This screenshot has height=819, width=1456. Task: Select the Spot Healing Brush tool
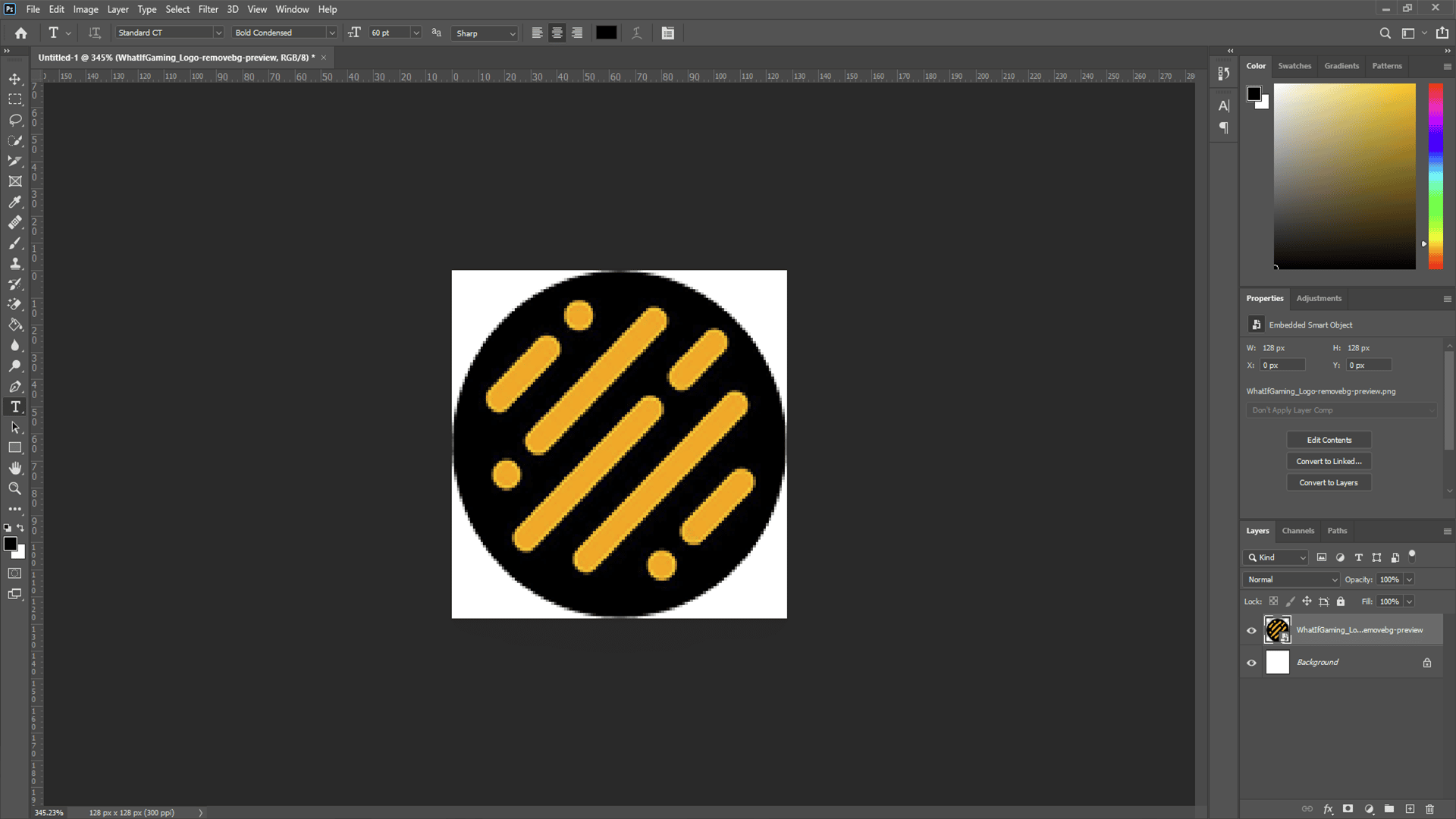pos(15,222)
